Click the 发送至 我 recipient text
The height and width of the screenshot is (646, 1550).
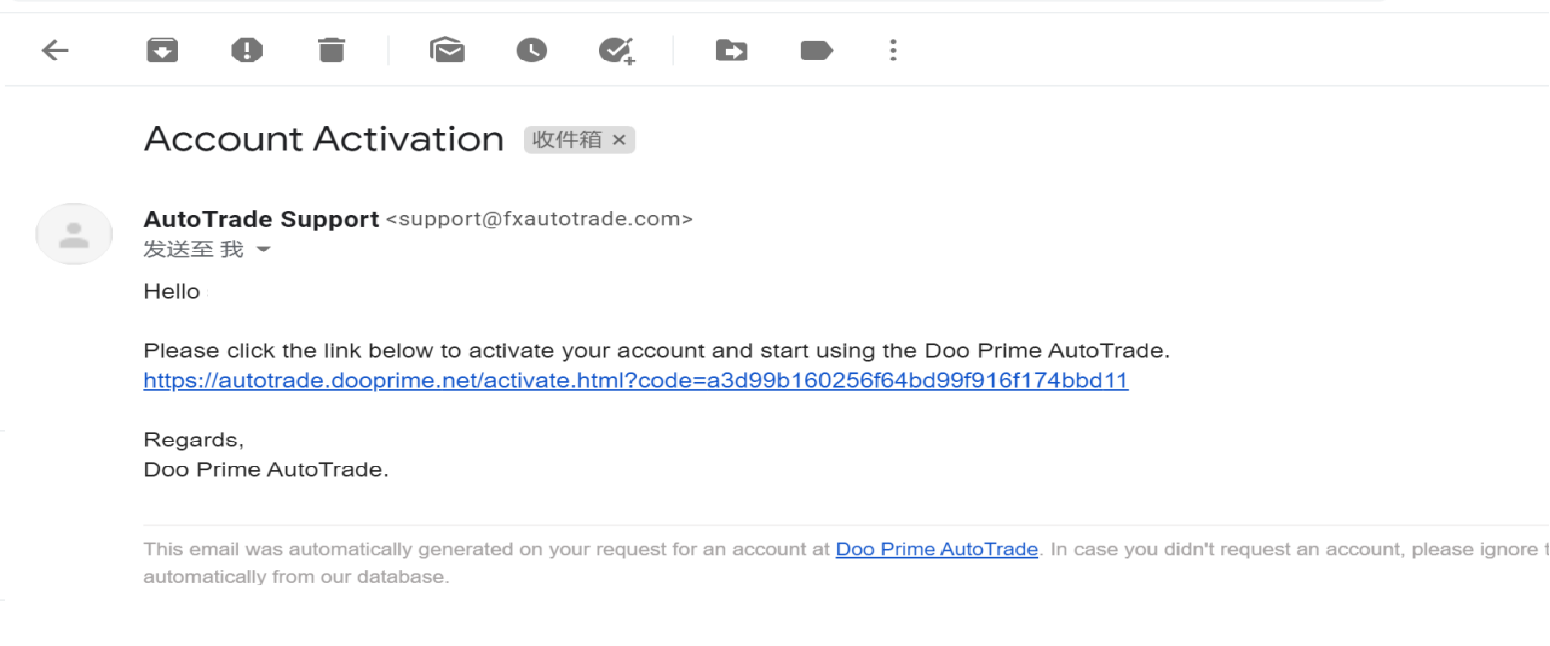click(193, 250)
